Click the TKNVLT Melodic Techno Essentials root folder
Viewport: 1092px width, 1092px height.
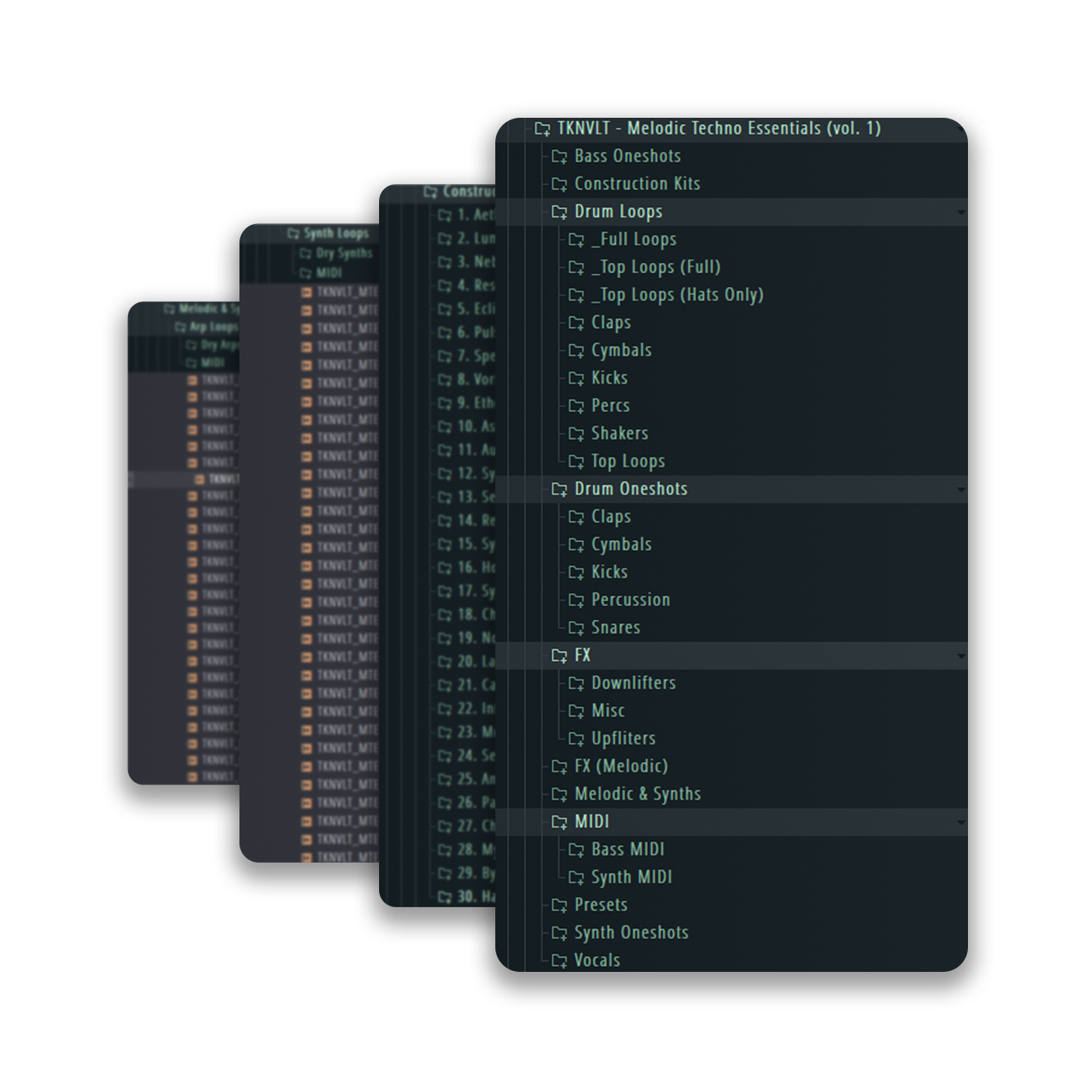(718, 129)
